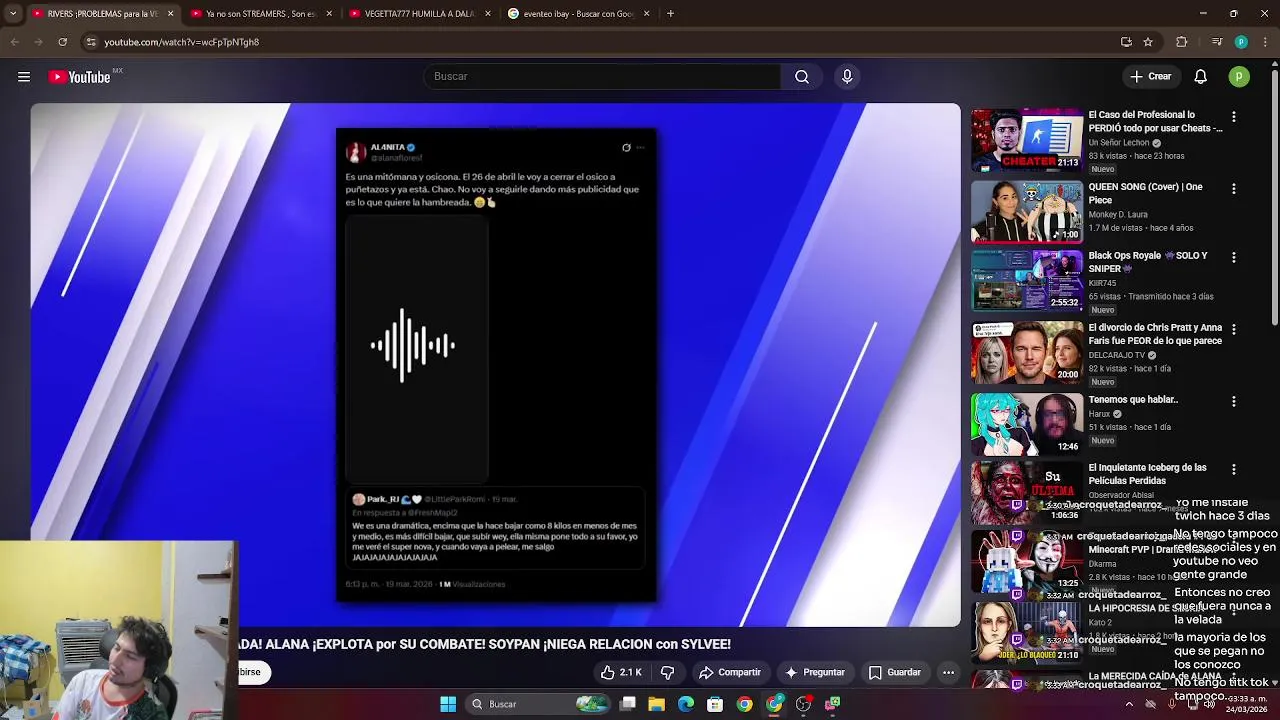Close the Ya no son STREAMERS tab
The image size is (1280, 720).
pos(329,14)
